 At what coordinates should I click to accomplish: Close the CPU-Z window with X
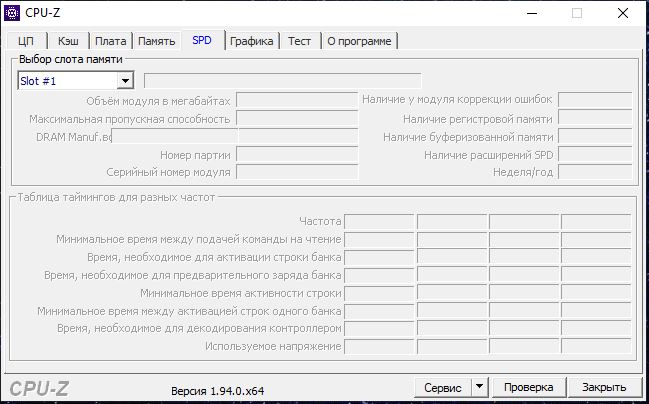click(x=623, y=13)
